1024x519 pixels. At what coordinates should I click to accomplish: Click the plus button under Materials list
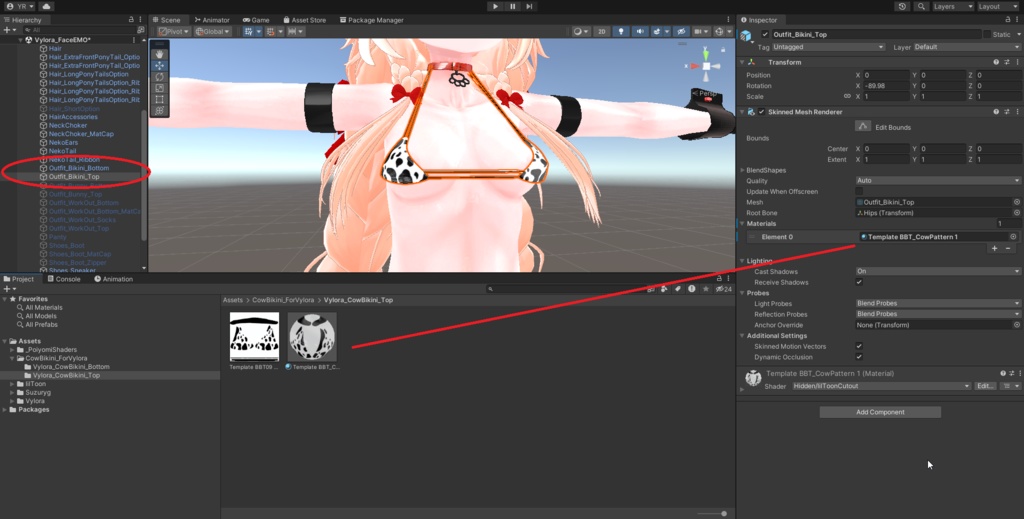click(x=995, y=248)
